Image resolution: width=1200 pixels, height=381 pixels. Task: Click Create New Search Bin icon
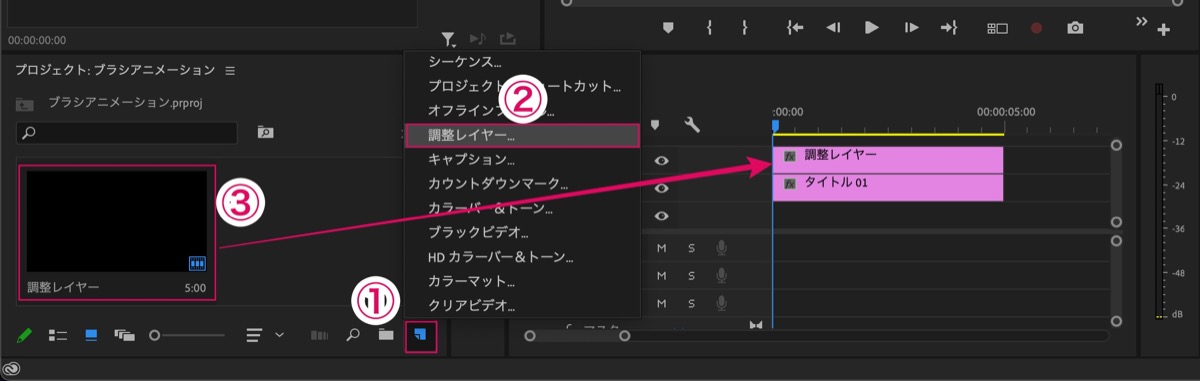pyautogui.click(x=265, y=132)
